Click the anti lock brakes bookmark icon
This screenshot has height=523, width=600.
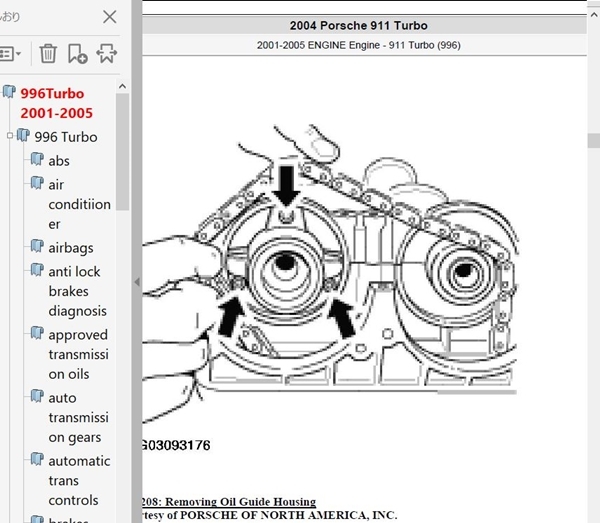[x=37, y=270]
